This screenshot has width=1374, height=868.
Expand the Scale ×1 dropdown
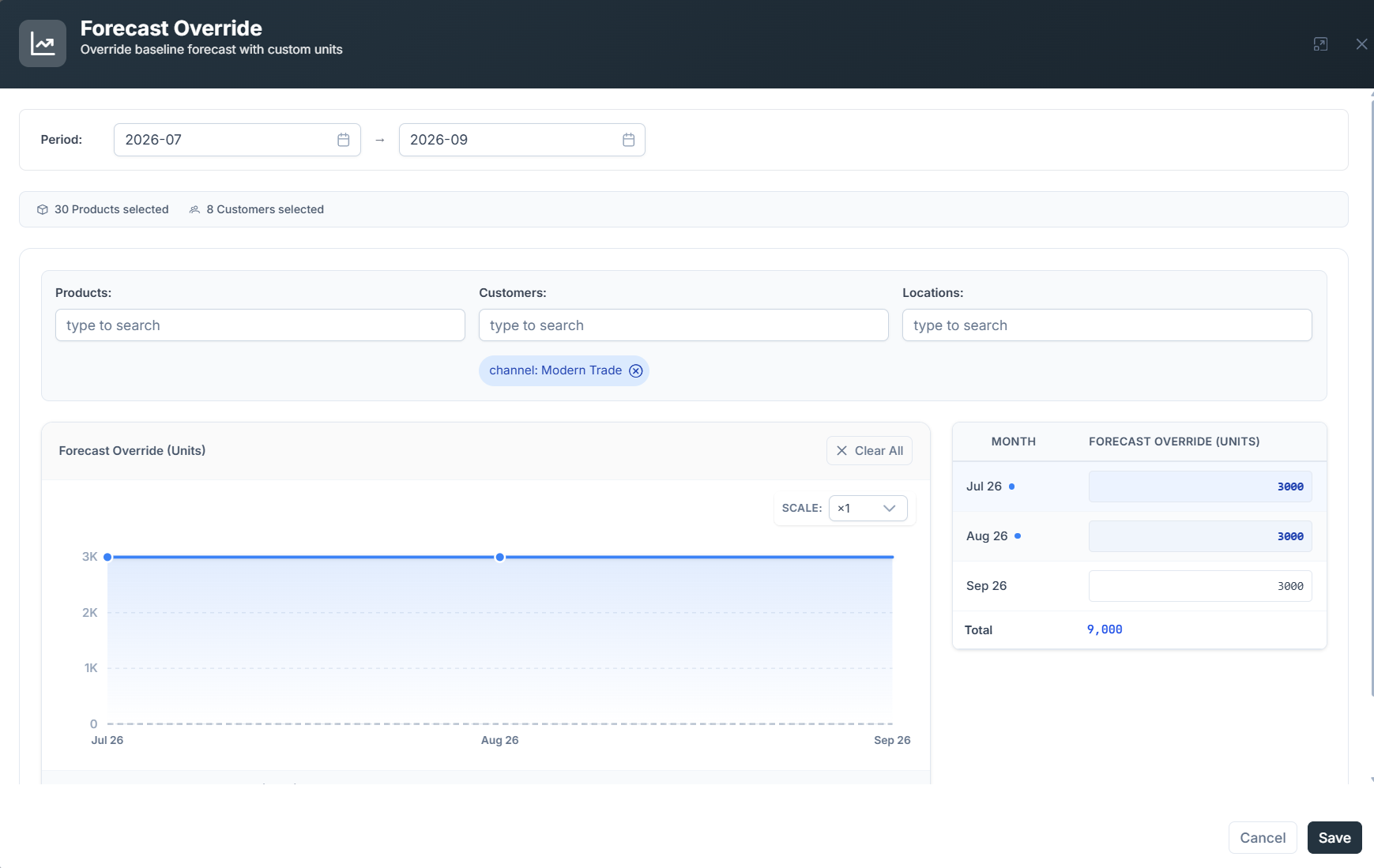868,508
